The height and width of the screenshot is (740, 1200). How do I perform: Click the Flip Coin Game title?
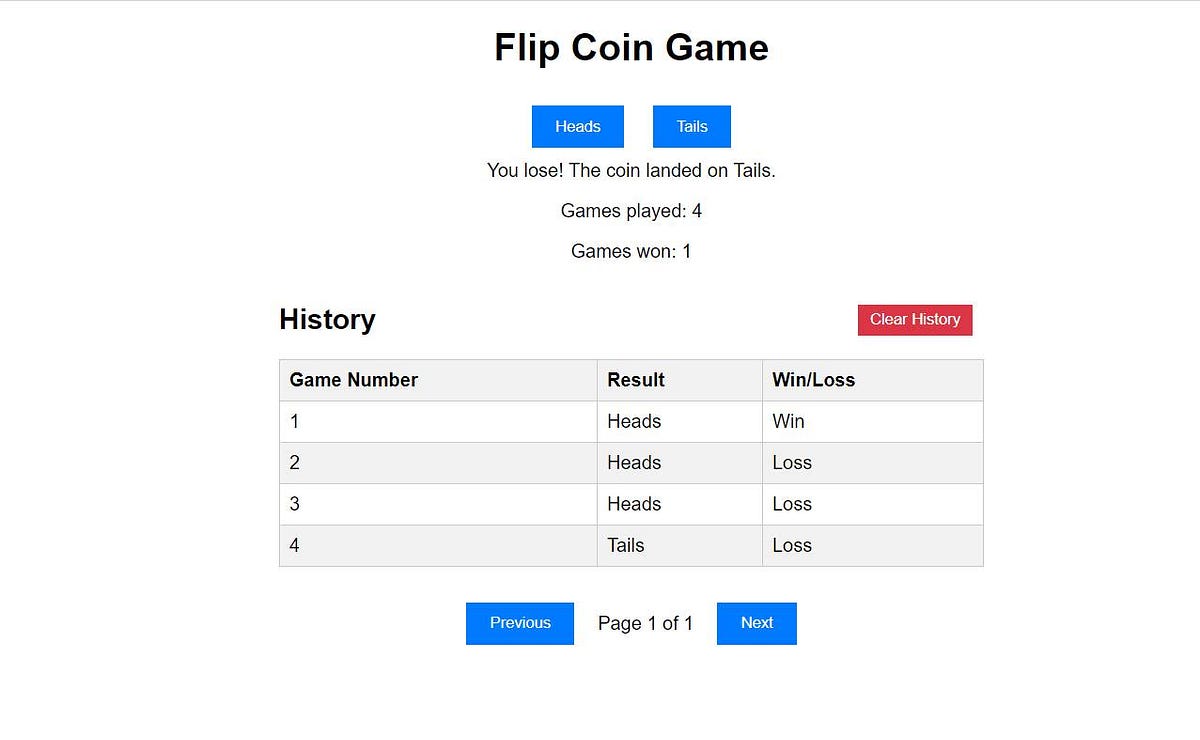pyautogui.click(x=630, y=47)
